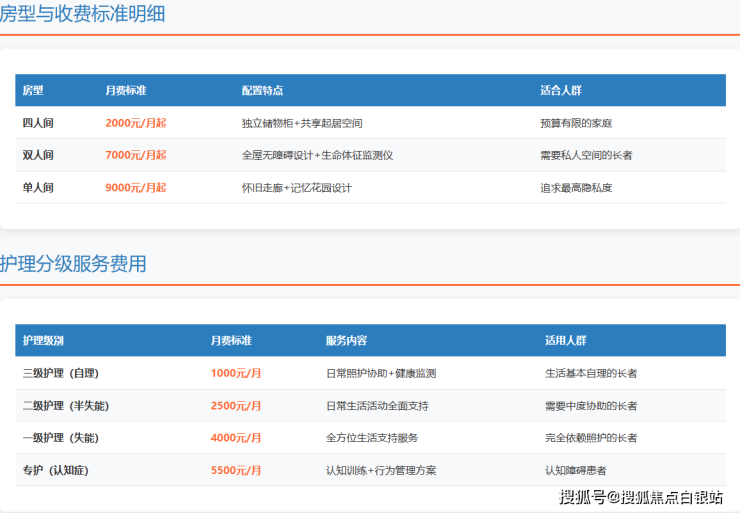Screen dimensions: 740x513
Task: Click the 2500元/月 nursing fee
Action: tap(236, 406)
